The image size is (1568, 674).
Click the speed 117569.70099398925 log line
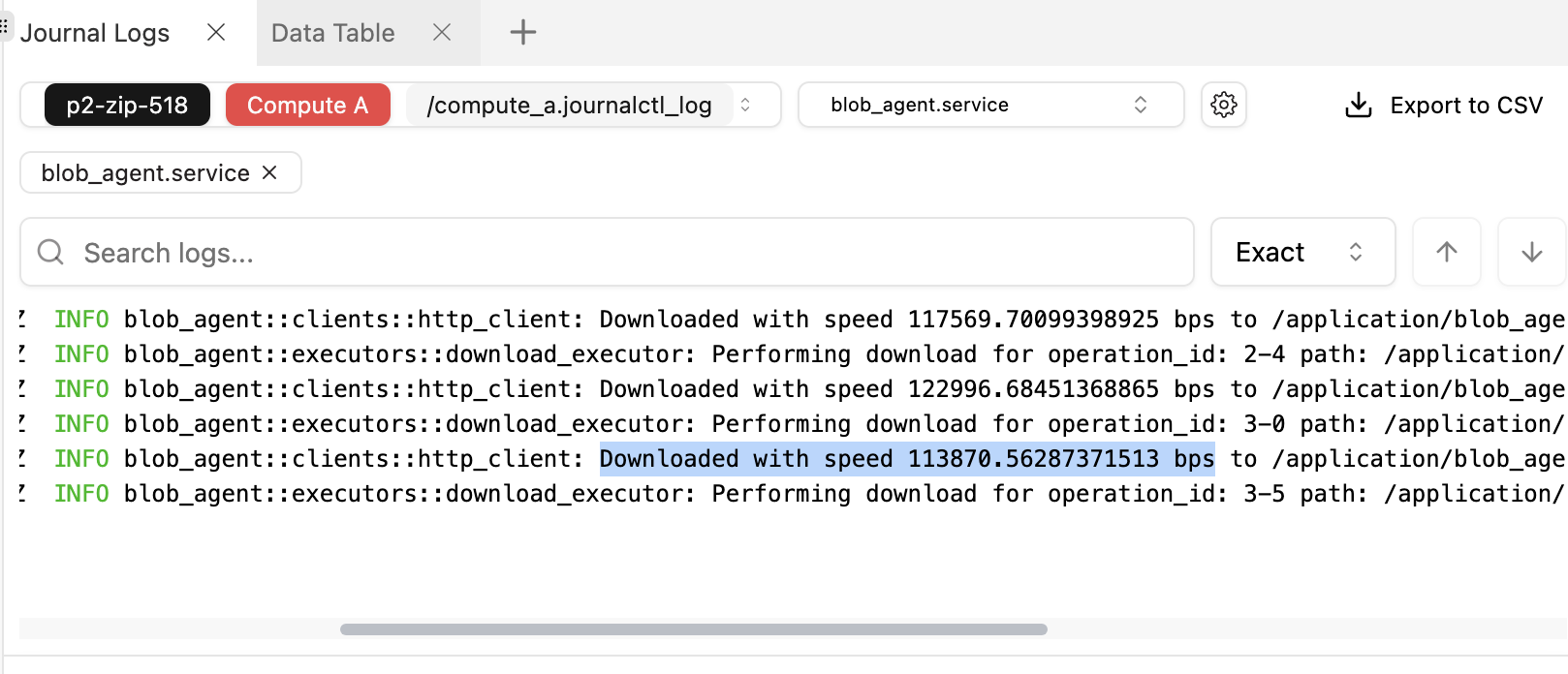tap(792, 320)
